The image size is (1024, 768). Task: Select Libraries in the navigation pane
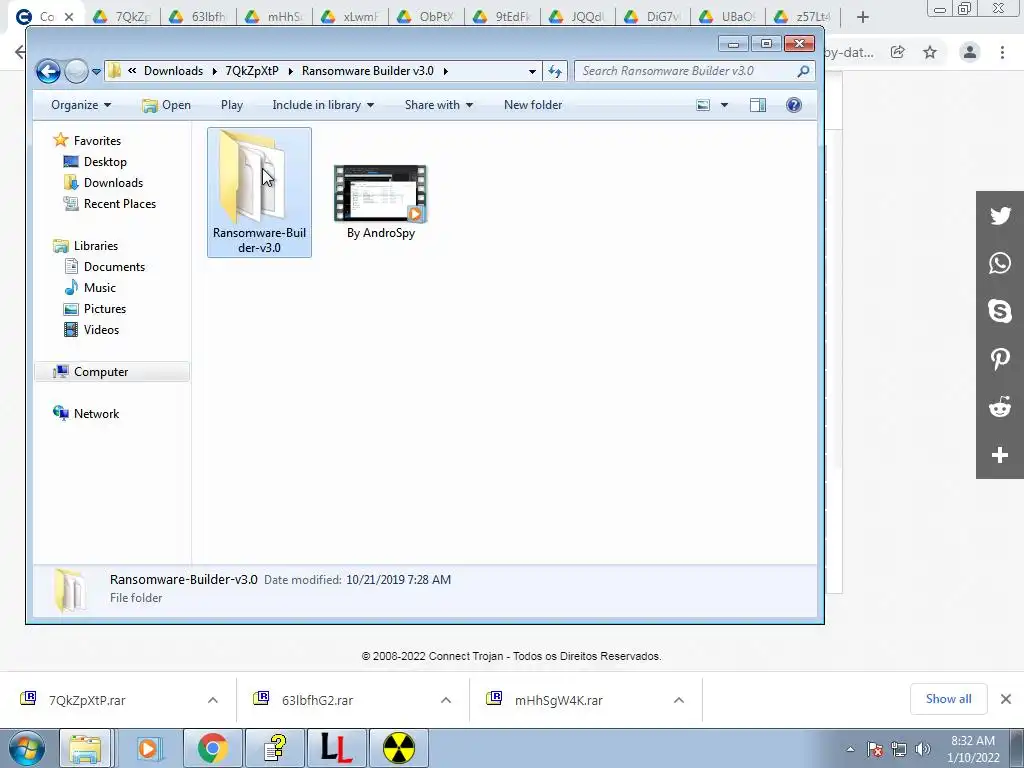click(x=95, y=246)
